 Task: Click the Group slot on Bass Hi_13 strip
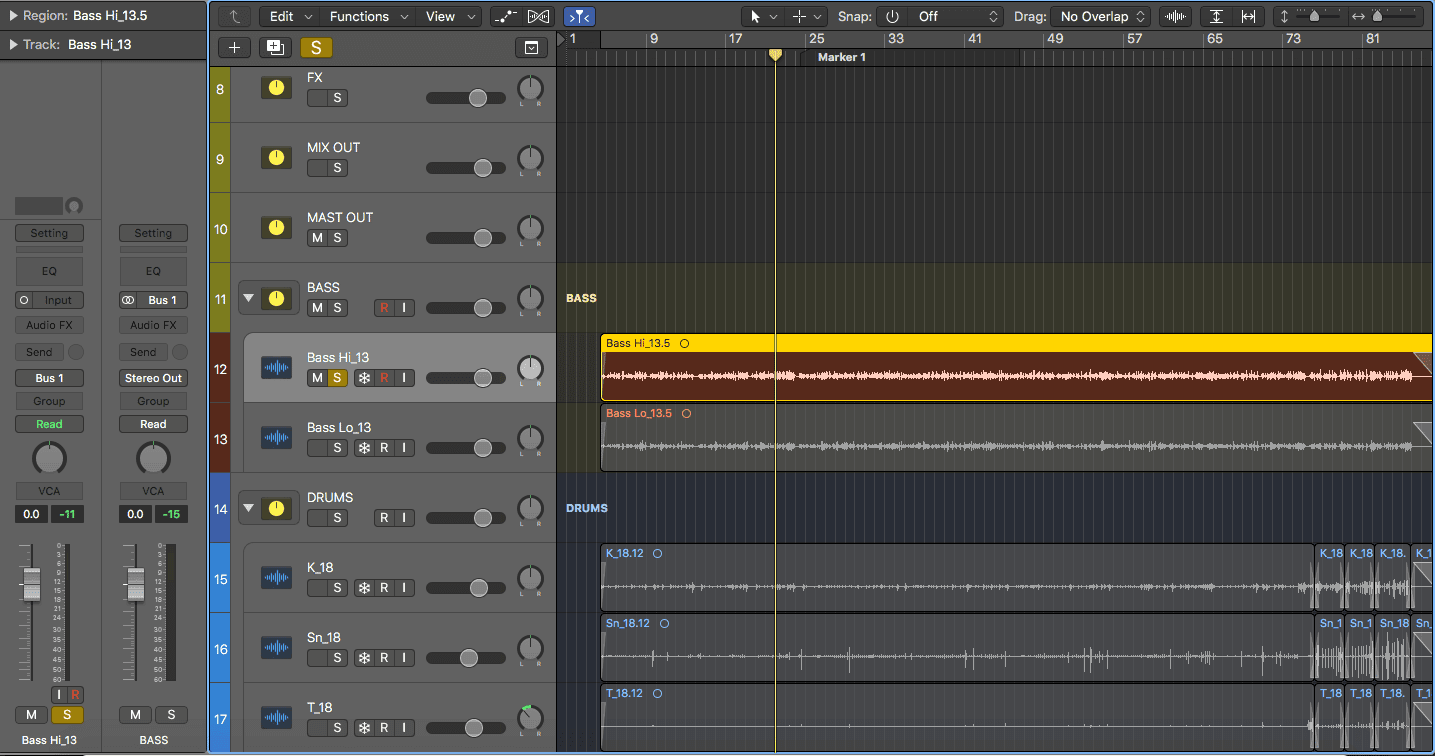tap(49, 401)
